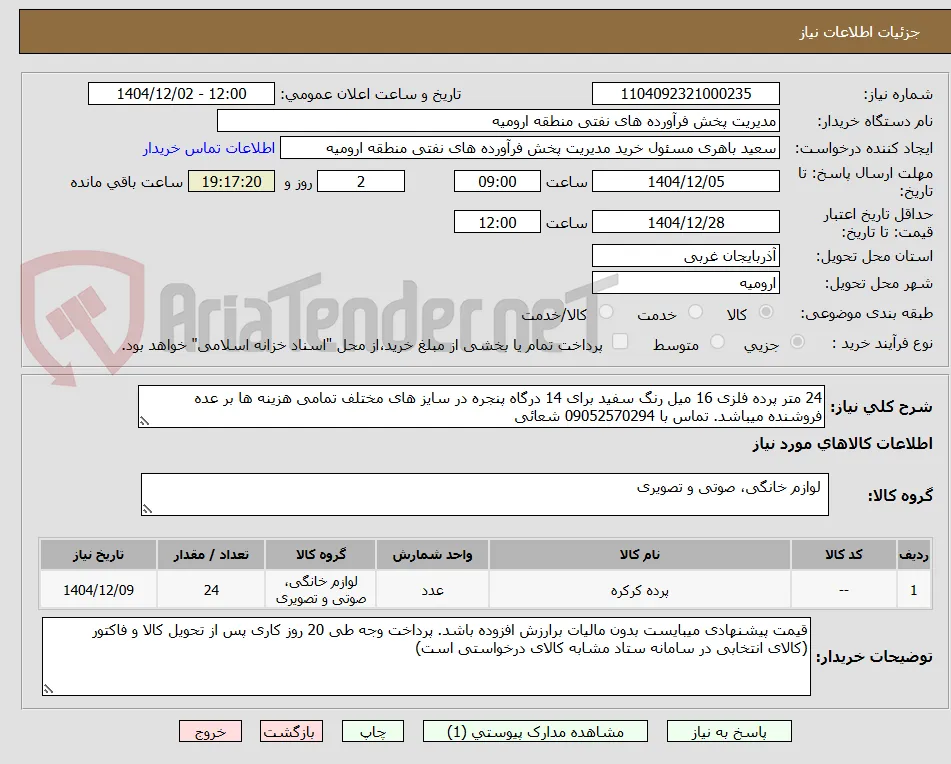Image resolution: width=951 pixels, height=764 pixels.
Task: Click the نام دستگاه خریدار field
Action: [498, 121]
